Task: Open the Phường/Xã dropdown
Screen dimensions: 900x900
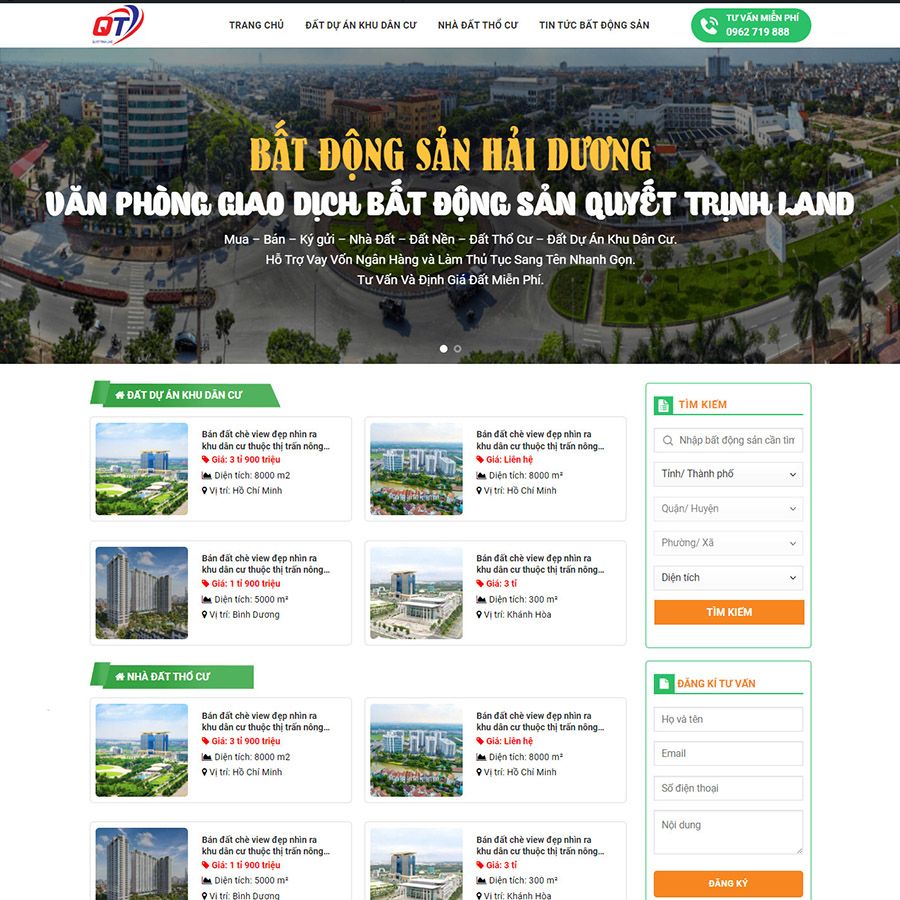Action: pos(727,543)
